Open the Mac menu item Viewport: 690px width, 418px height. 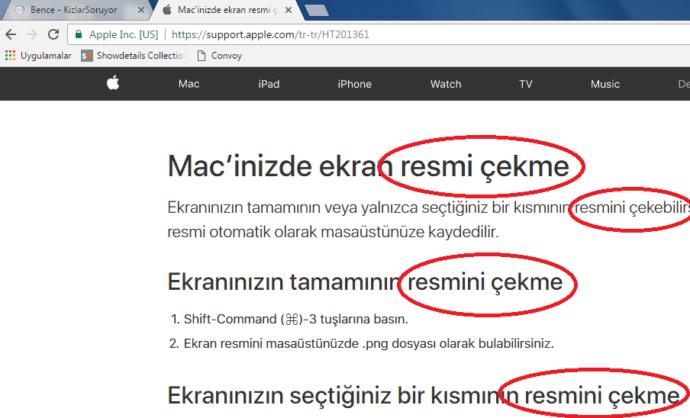pos(189,84)
